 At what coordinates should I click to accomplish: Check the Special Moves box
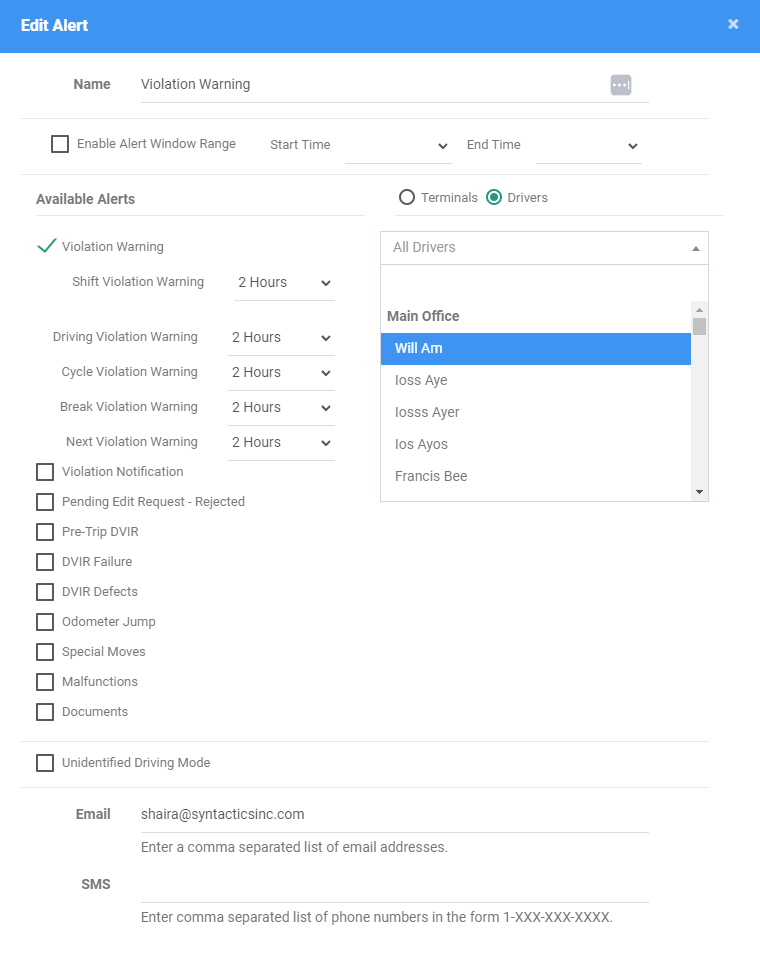pyautogui.click(x=45, y=652)
